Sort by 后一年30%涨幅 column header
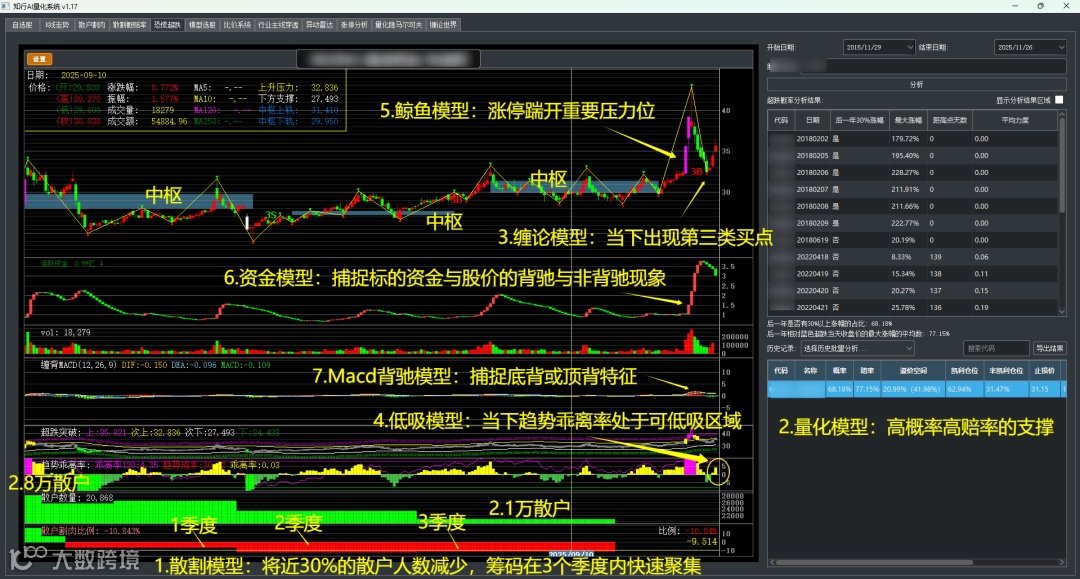Image resolution: width=1080 pixels, height=579 pixels. click(x=858, y=120)
